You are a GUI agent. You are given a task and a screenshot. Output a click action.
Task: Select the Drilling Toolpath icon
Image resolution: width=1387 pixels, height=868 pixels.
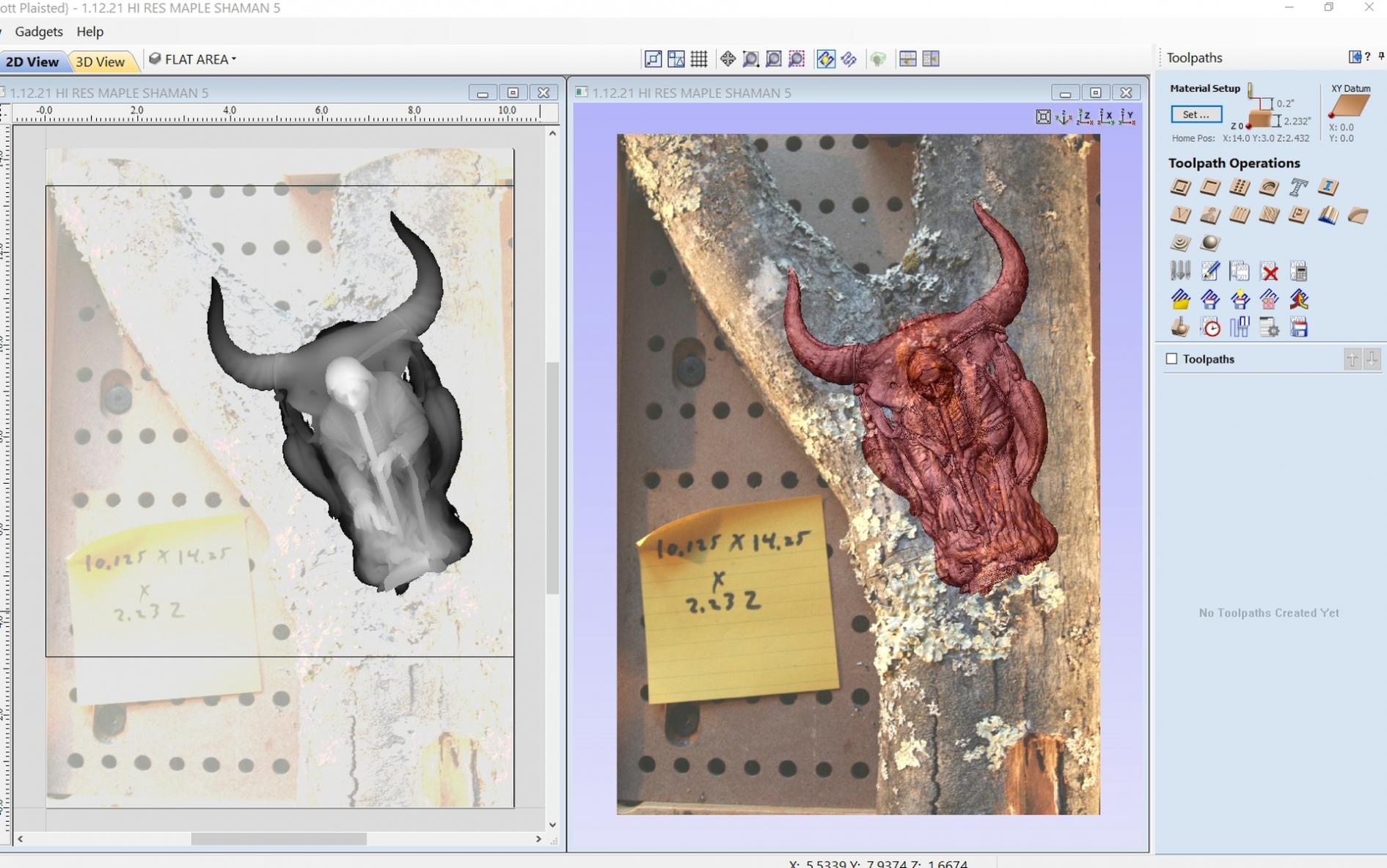point(1239,187)
